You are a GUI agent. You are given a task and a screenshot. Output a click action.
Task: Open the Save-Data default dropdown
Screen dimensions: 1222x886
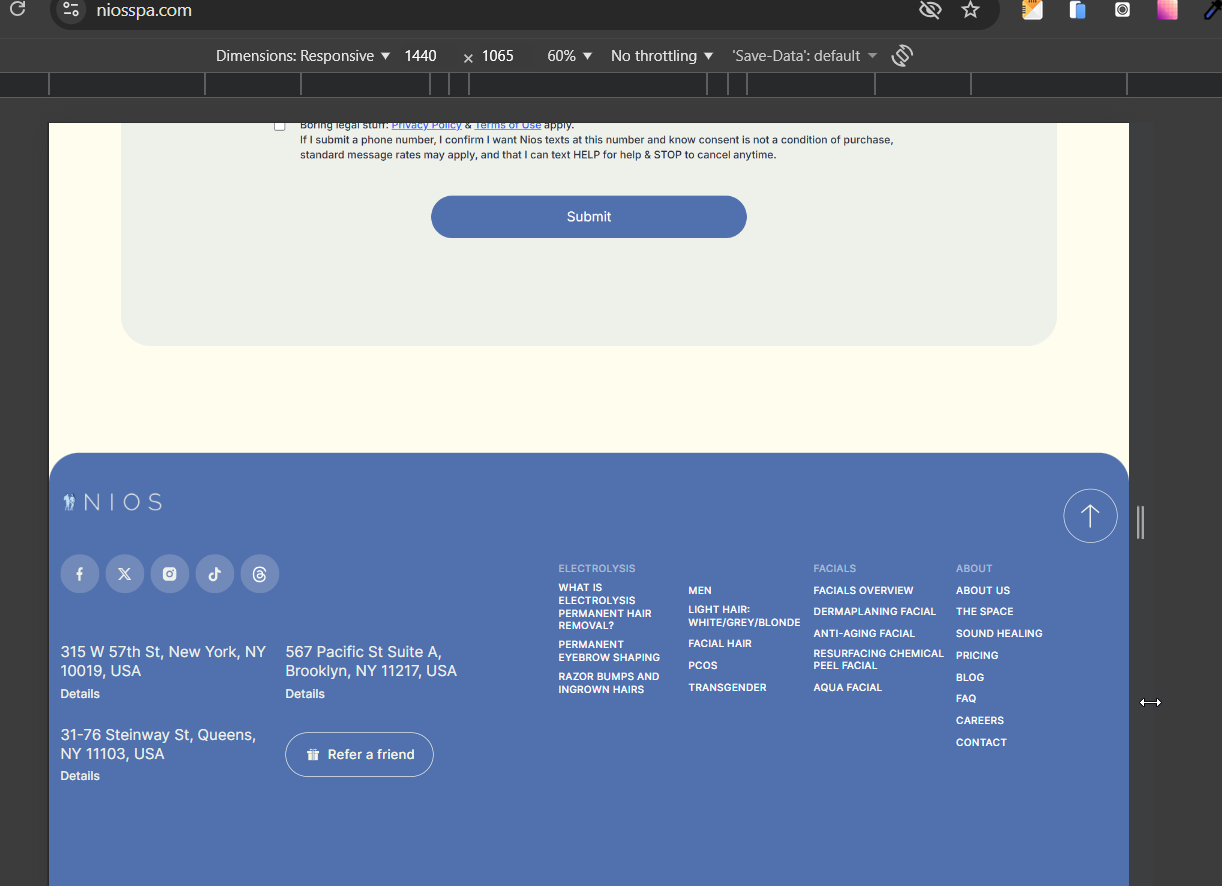coord(805,56)
